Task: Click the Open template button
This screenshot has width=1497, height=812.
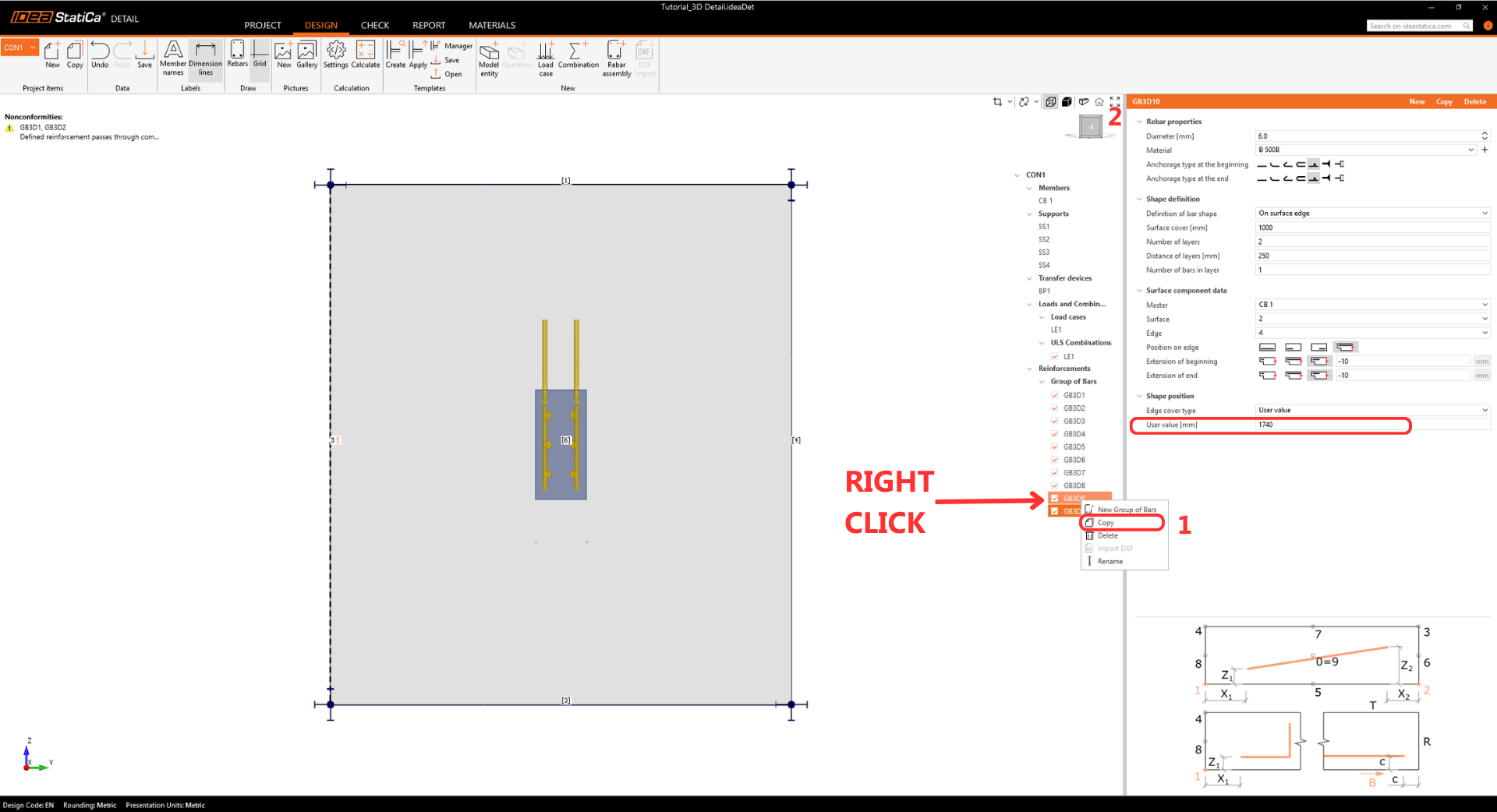Action: tap(447, 74)
